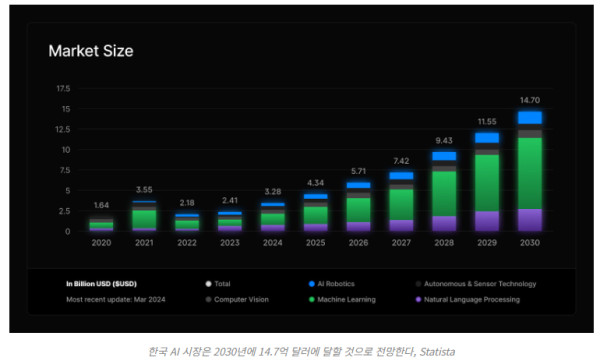Viewport: 600px width, 361px height.
Task: Select the 2030 bar's green Machine Learning segment
Action: click(x=530, y=173)
